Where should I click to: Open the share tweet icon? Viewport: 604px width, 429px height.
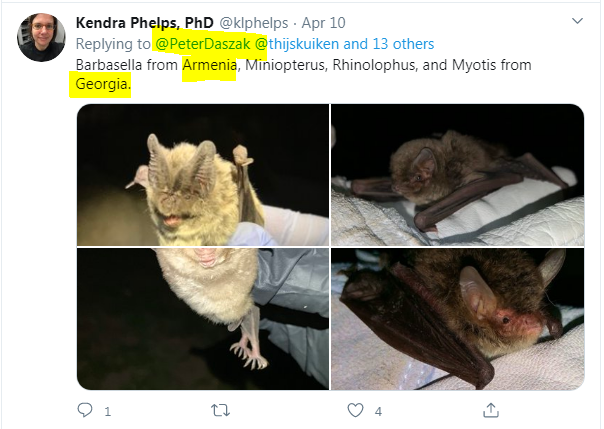(x=490, y=410)
